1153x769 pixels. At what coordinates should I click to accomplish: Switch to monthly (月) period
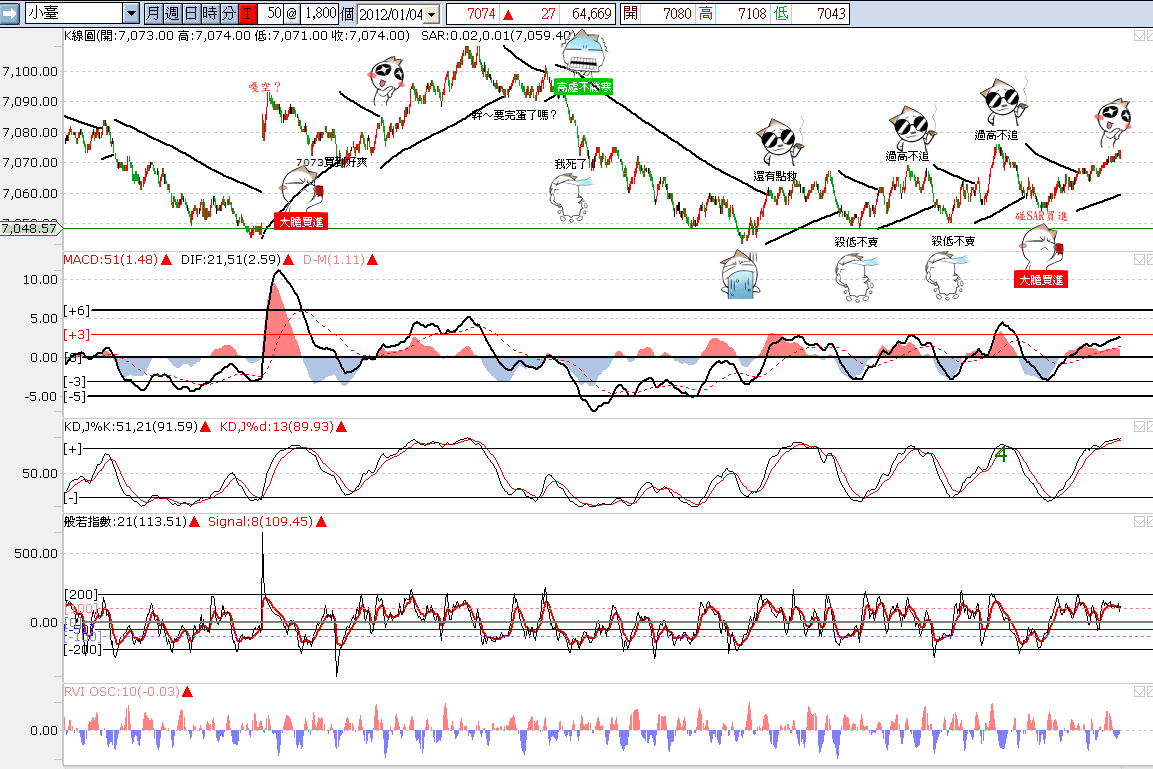(152, 13)
